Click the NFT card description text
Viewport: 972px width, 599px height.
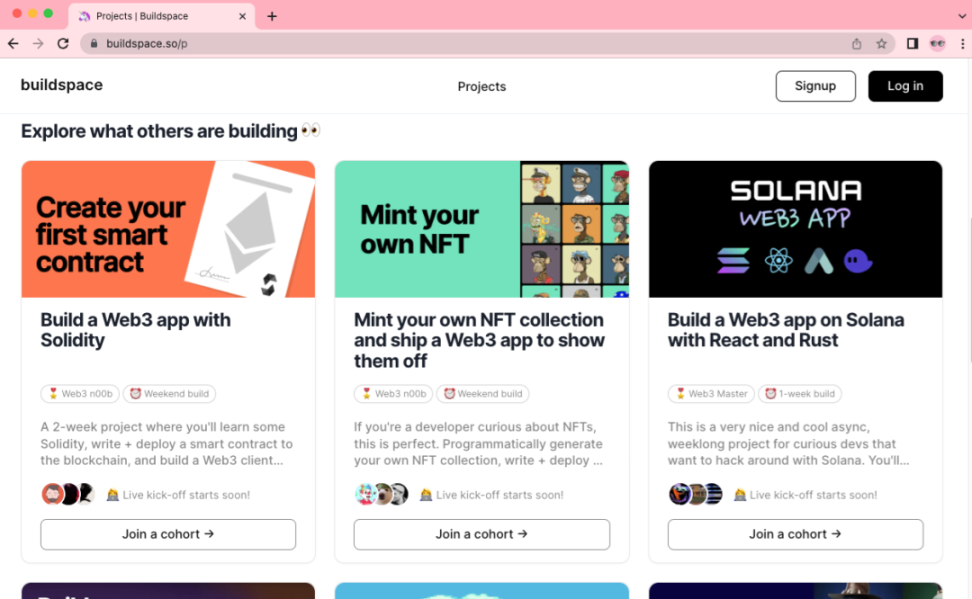[x=479, y=443]
